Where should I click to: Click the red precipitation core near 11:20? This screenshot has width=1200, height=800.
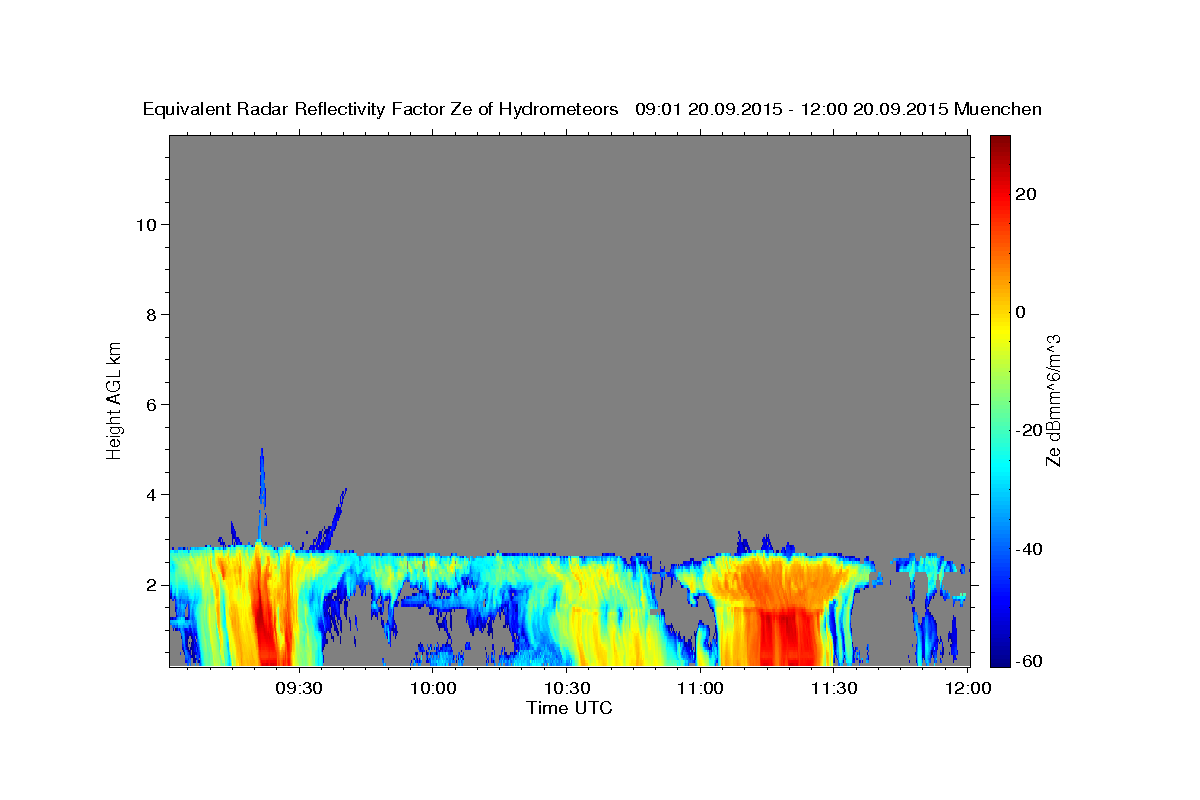[x=790, y=638]
